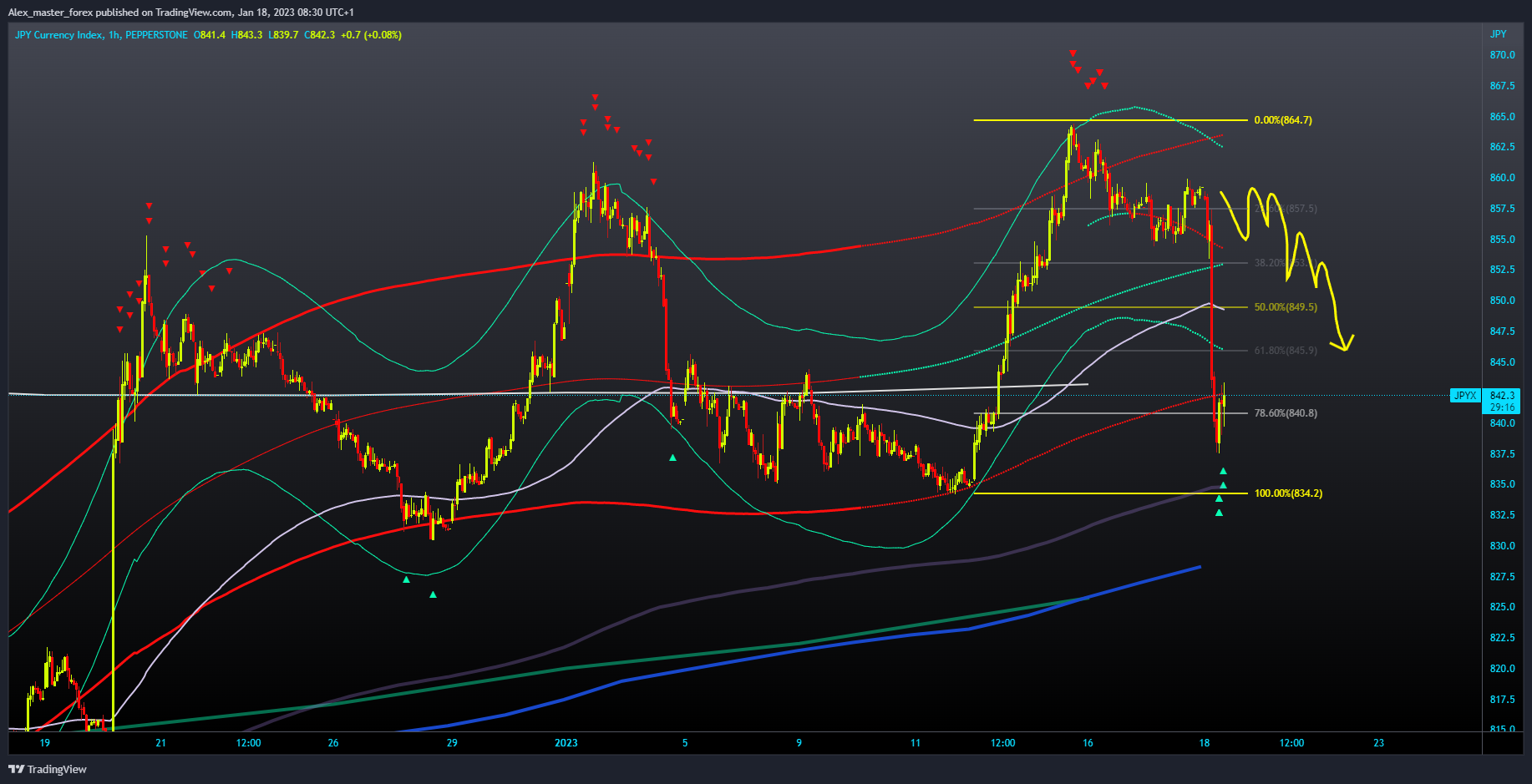Viewport: 1532px width, 784px height.
Task: Click the 2023 year label on time axis
Action: click(x=566, y=743)
